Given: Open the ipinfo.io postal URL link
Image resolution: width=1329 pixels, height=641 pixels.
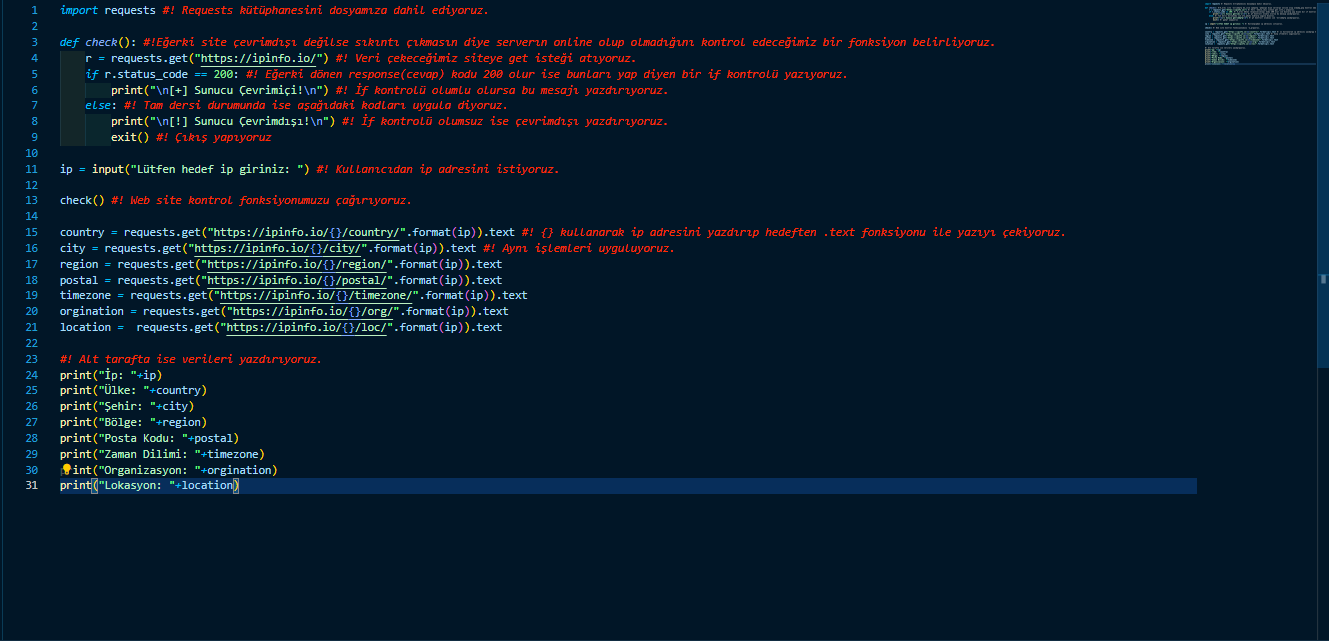Looking at the screenshot, I should [294, 280].
